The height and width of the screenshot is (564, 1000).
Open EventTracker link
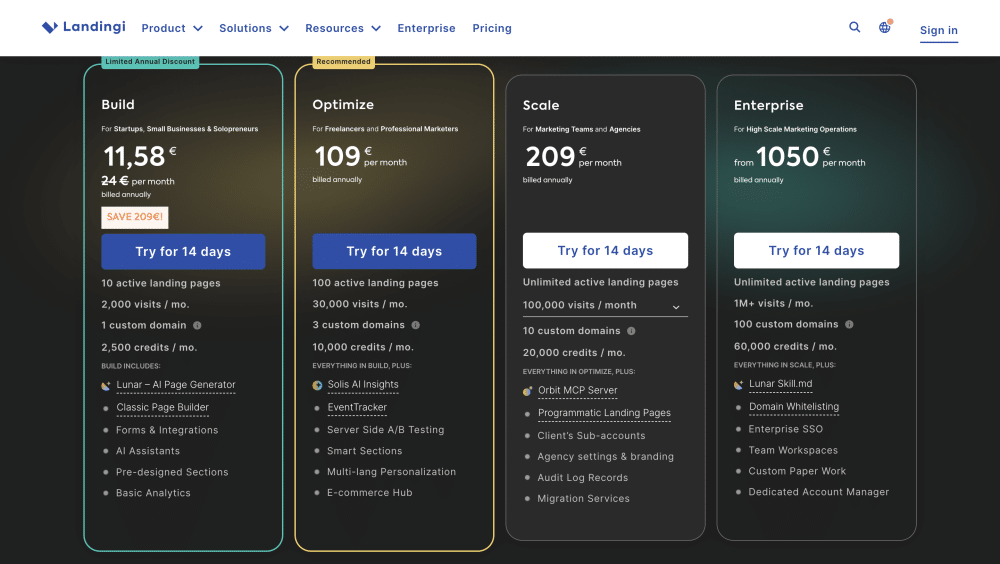[357, 407]
